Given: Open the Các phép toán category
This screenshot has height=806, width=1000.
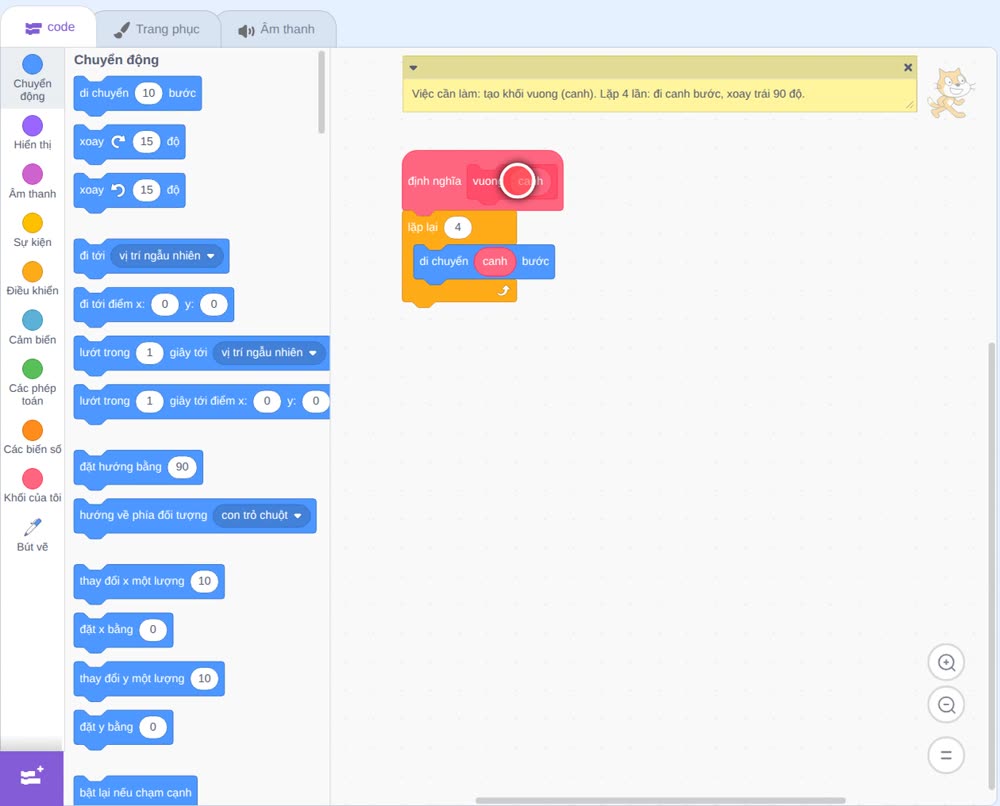Looking at the screenshot, I should coord(33,383).
